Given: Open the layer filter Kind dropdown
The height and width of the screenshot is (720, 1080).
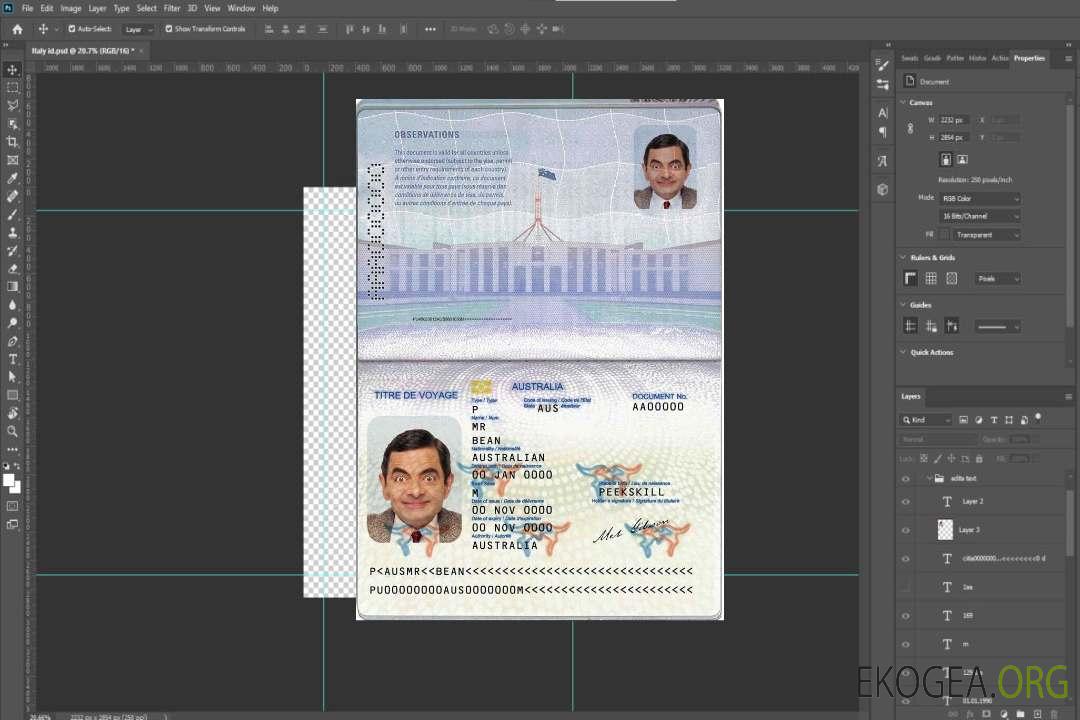Looking at the screenshot, I should (x=926, y=420).
